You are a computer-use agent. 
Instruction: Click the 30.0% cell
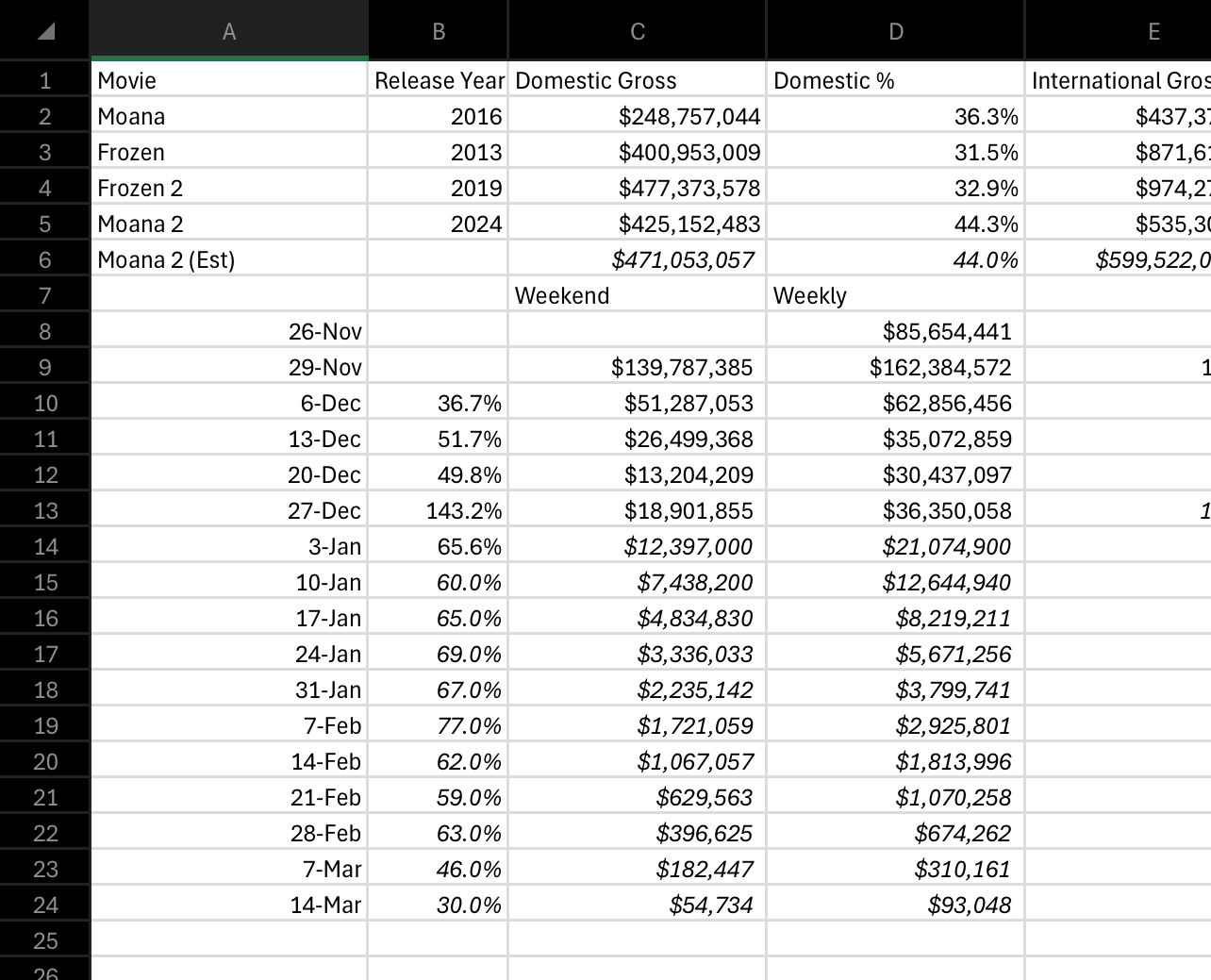click(439, 905)
